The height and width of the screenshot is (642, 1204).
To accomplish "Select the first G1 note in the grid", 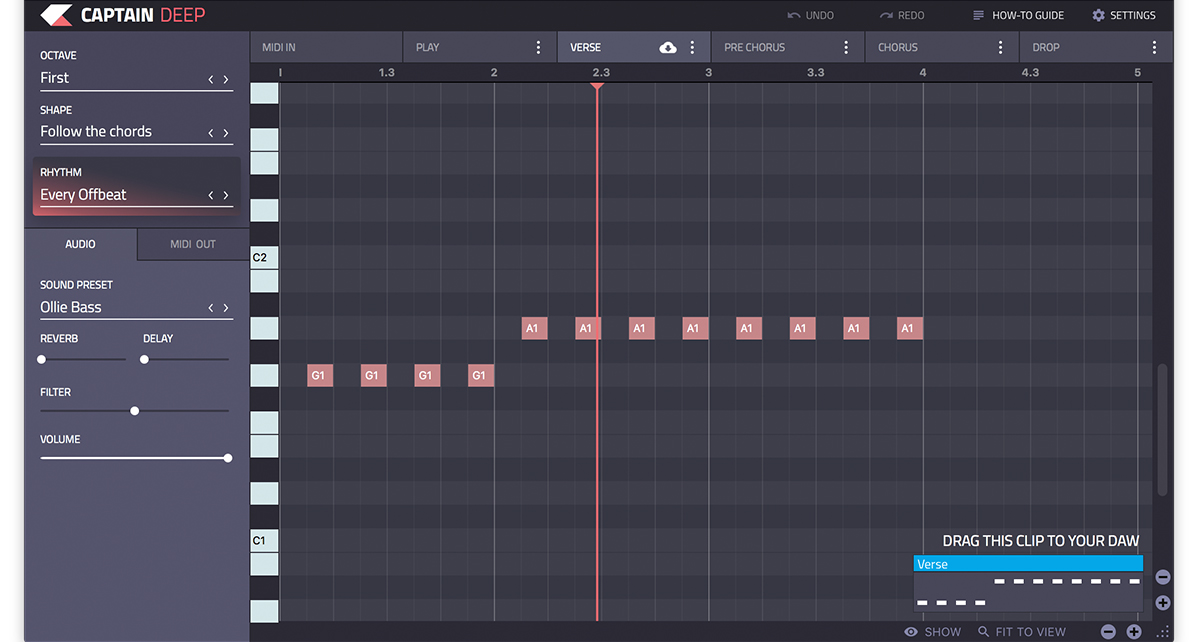I will pos(319,375).
